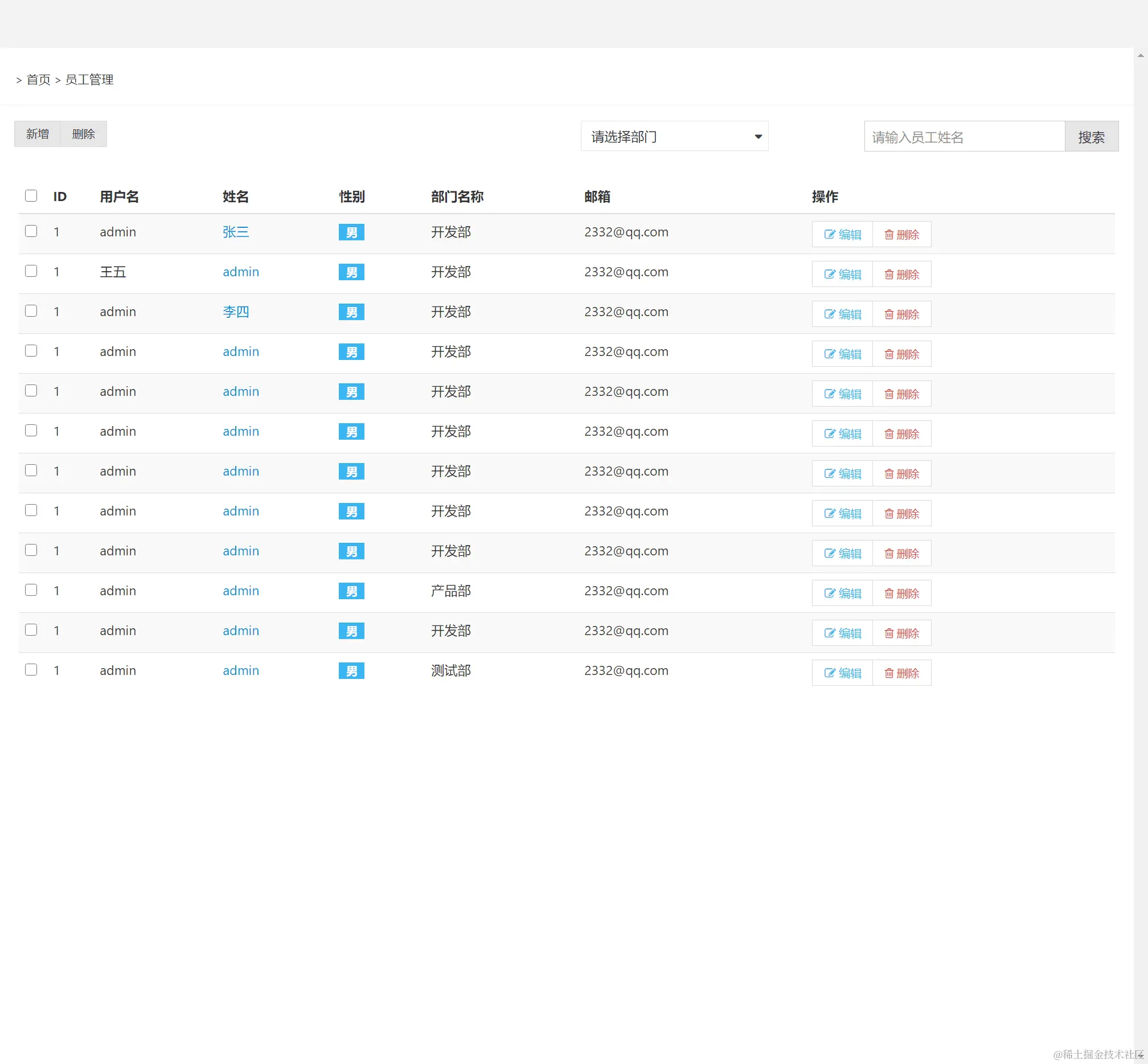Image resolution: width=1148 pixels, height=1064 pixels.
Task: Open the 请选择部门 department dropdown
Action: click(674, 137)
